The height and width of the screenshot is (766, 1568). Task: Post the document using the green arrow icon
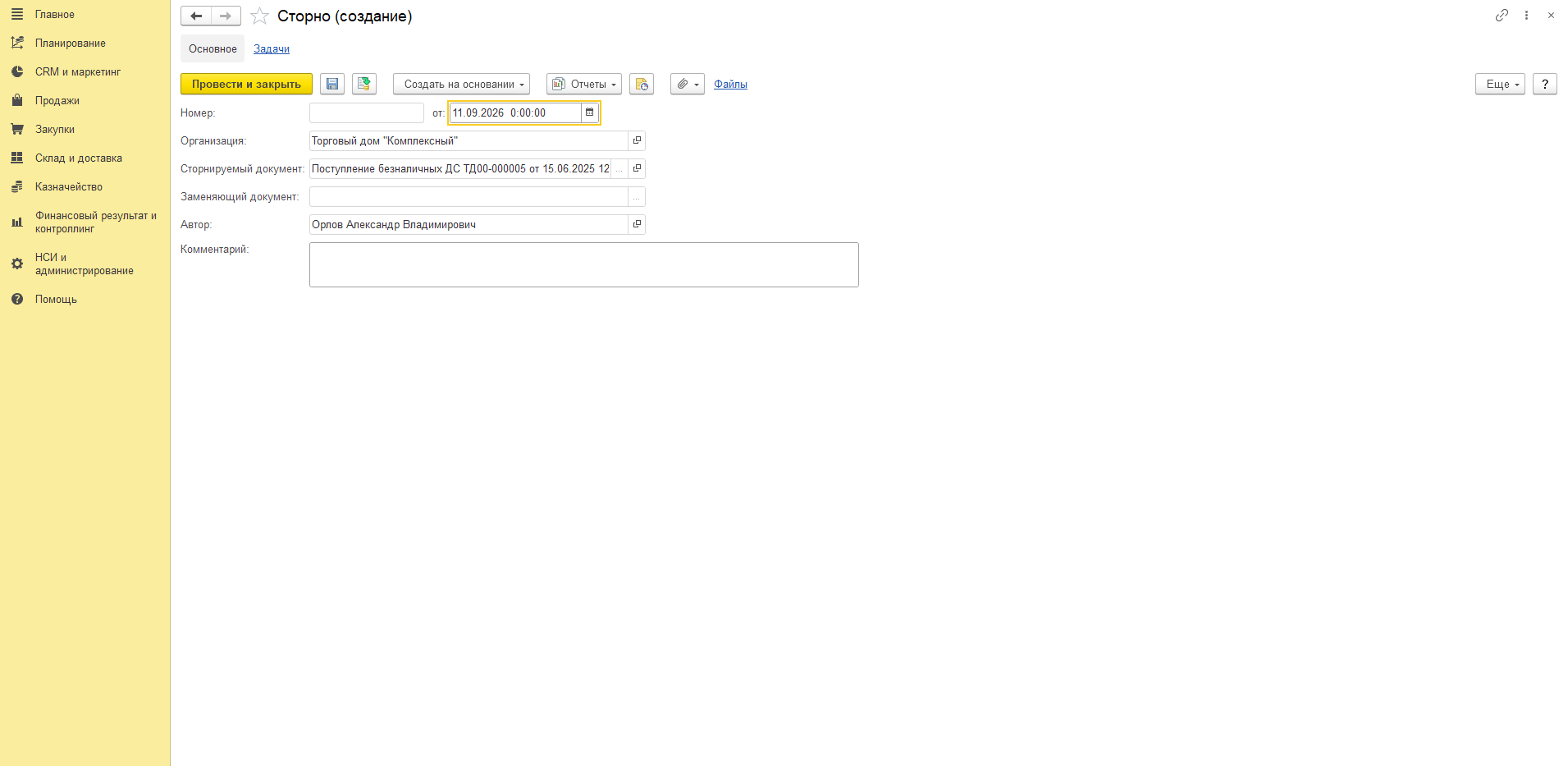(x=364, y=85)
